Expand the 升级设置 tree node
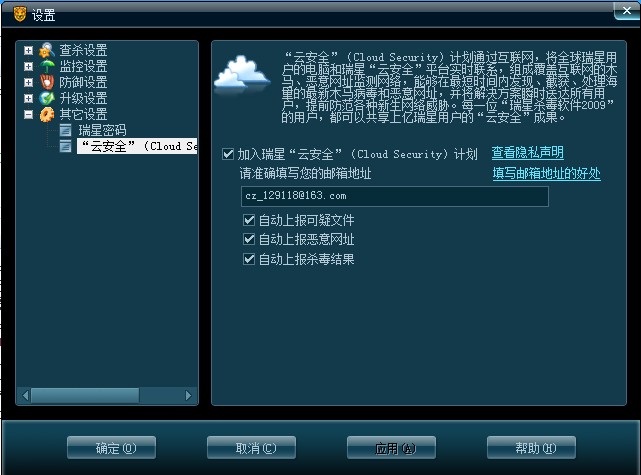641x475 pixels. pyautogui.click(x=28, y=99)
